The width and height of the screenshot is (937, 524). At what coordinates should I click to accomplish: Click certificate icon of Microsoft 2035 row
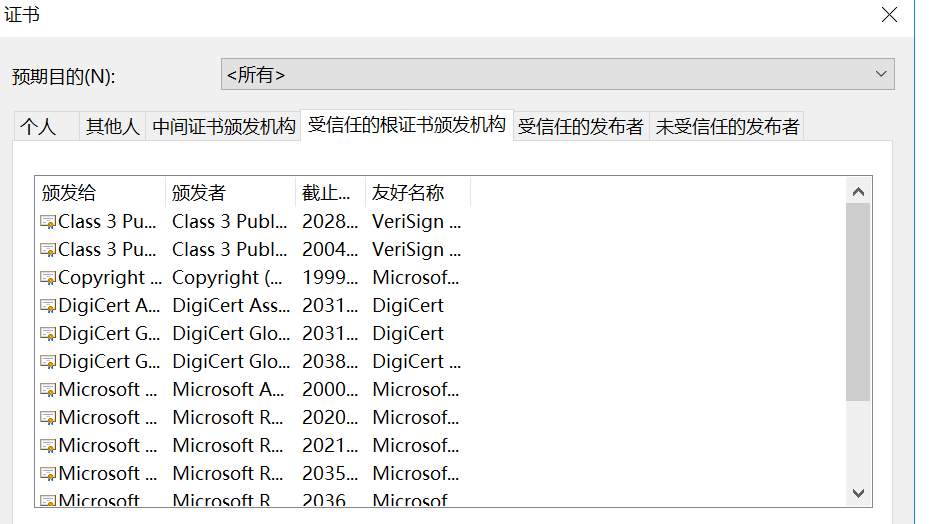48,474
